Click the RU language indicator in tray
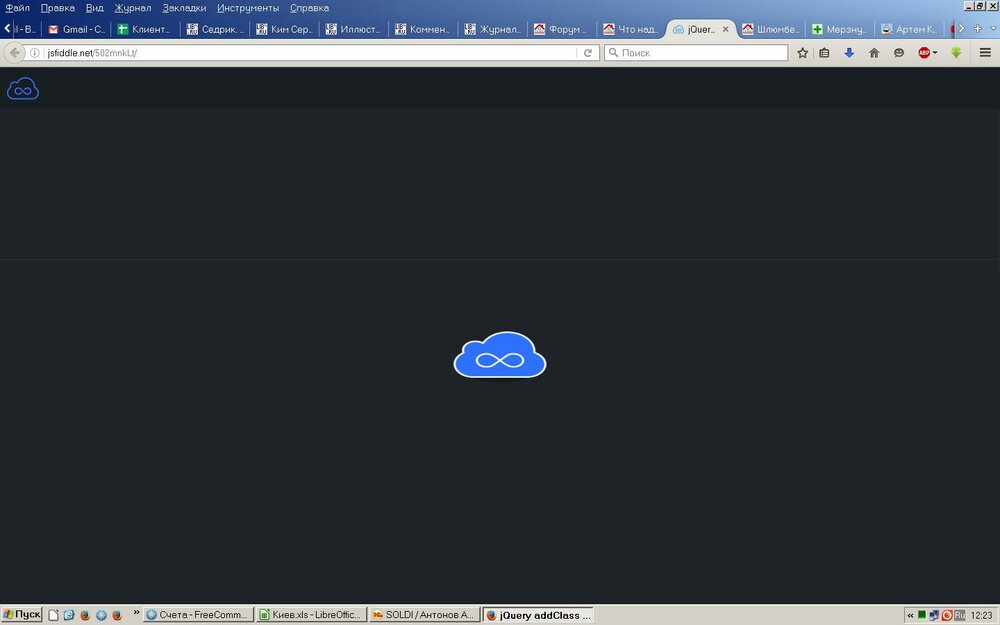The image size is (1000, 625). coord(959,615)
